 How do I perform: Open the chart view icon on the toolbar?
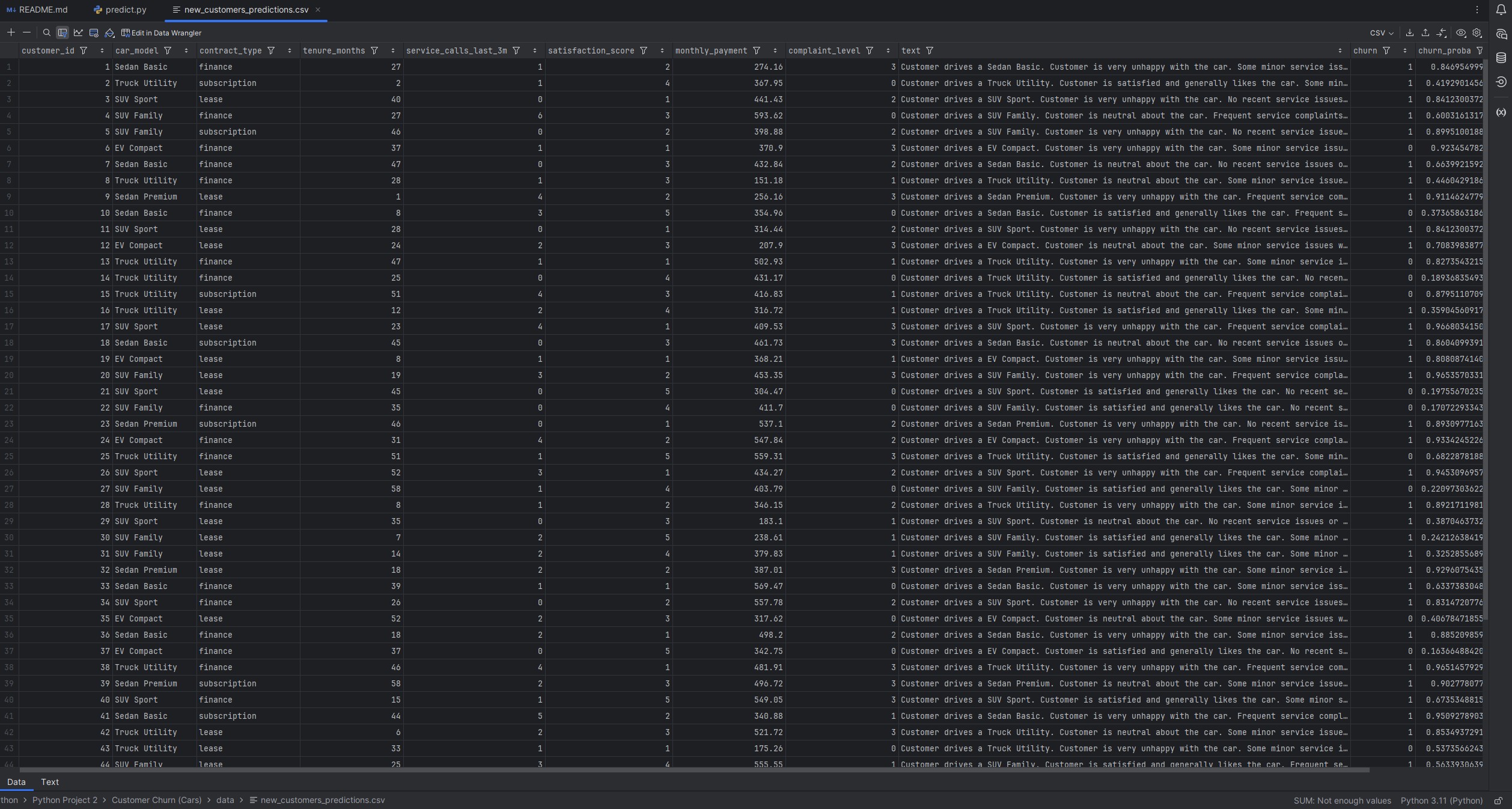[x=78, y=32]
